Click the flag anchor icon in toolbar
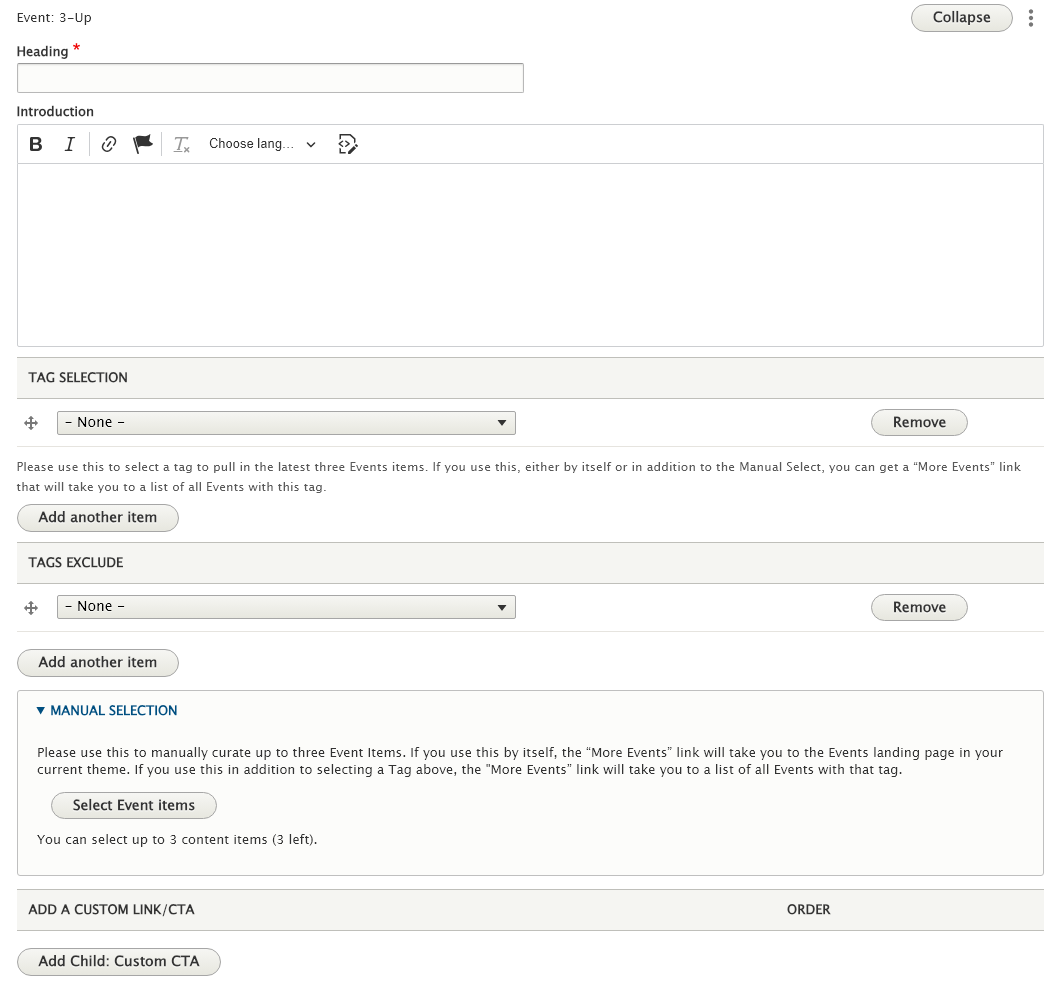The width and height of the screenshot is (1059, 990). click(143, 144)
